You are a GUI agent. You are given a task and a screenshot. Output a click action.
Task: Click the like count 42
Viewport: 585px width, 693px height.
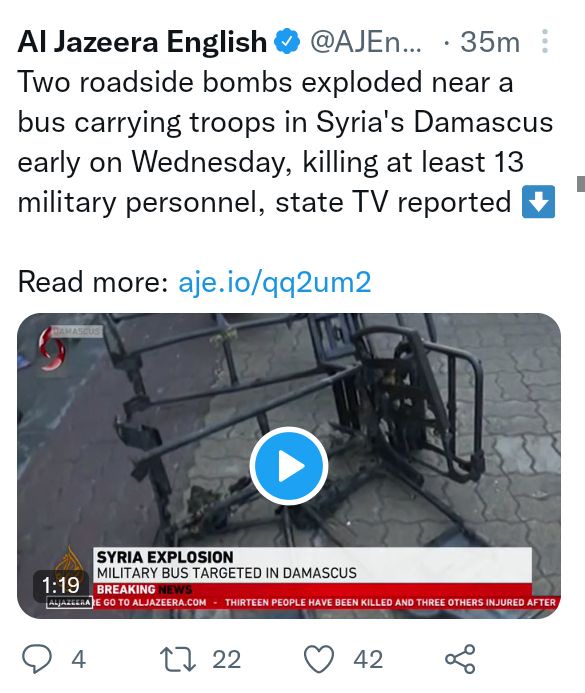tap(368, 659)
